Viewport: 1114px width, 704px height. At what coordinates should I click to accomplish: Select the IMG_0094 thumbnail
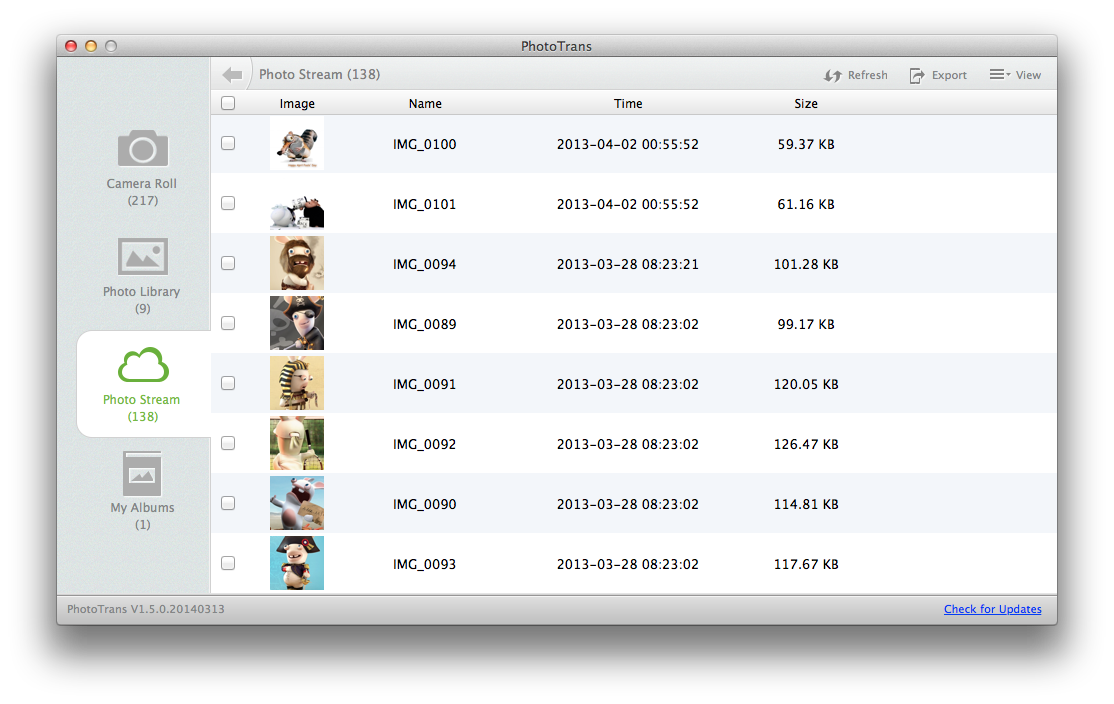(x=297, y=264)
